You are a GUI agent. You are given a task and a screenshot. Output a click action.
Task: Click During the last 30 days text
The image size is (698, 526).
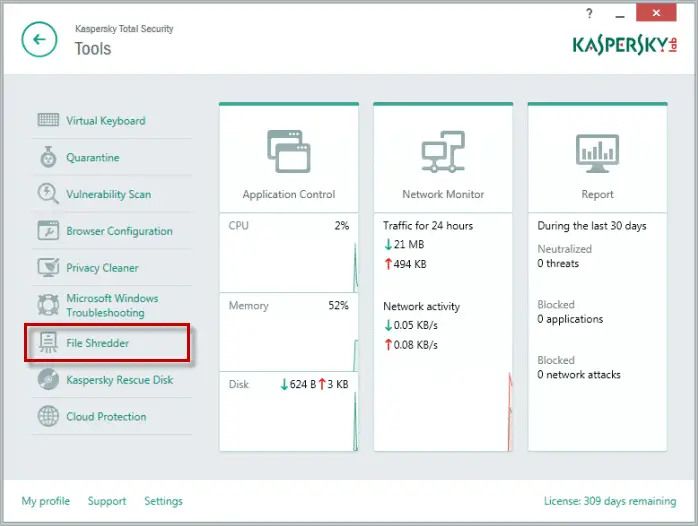(x=592, y=226)
